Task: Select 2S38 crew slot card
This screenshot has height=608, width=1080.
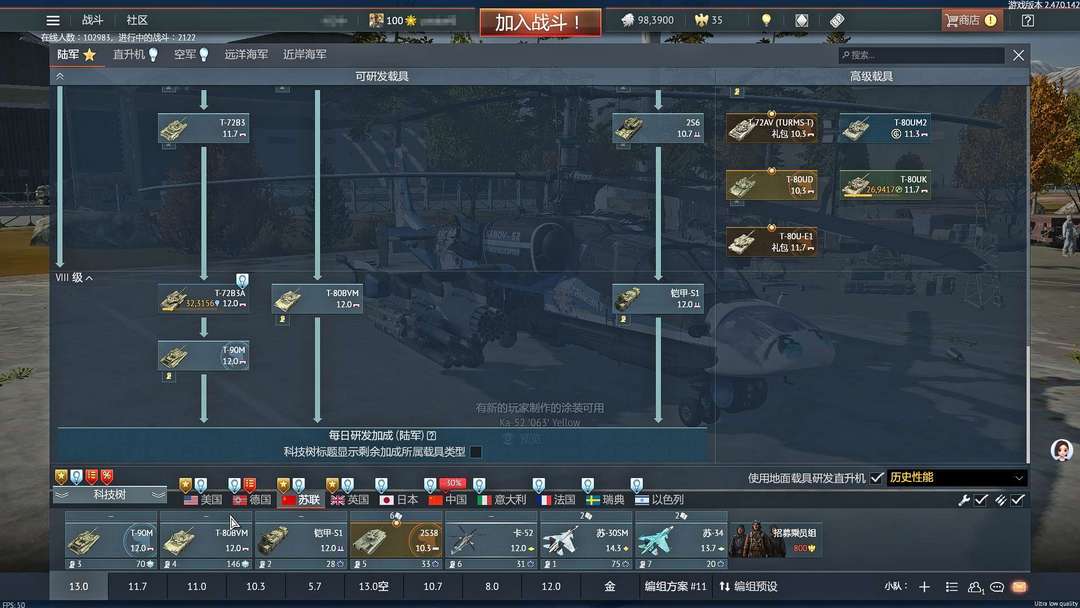Action: pos(396,541)
